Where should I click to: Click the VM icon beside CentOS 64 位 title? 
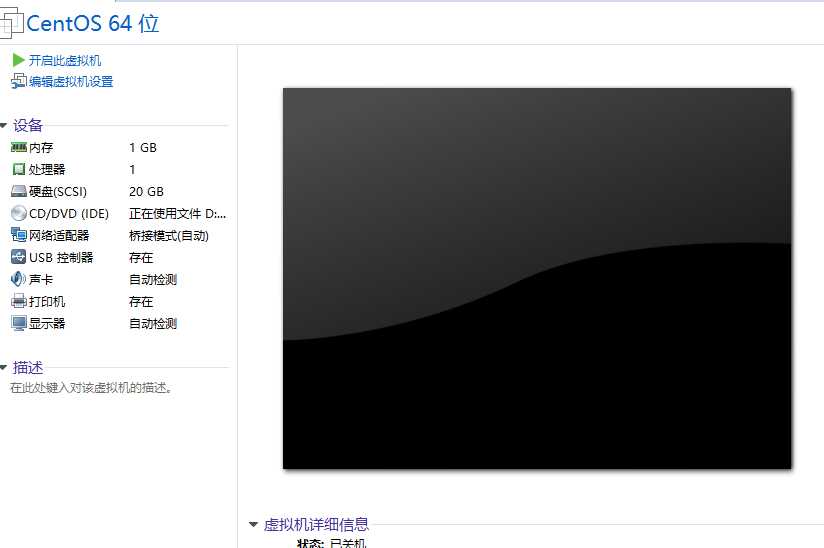(x=11, y=23)
